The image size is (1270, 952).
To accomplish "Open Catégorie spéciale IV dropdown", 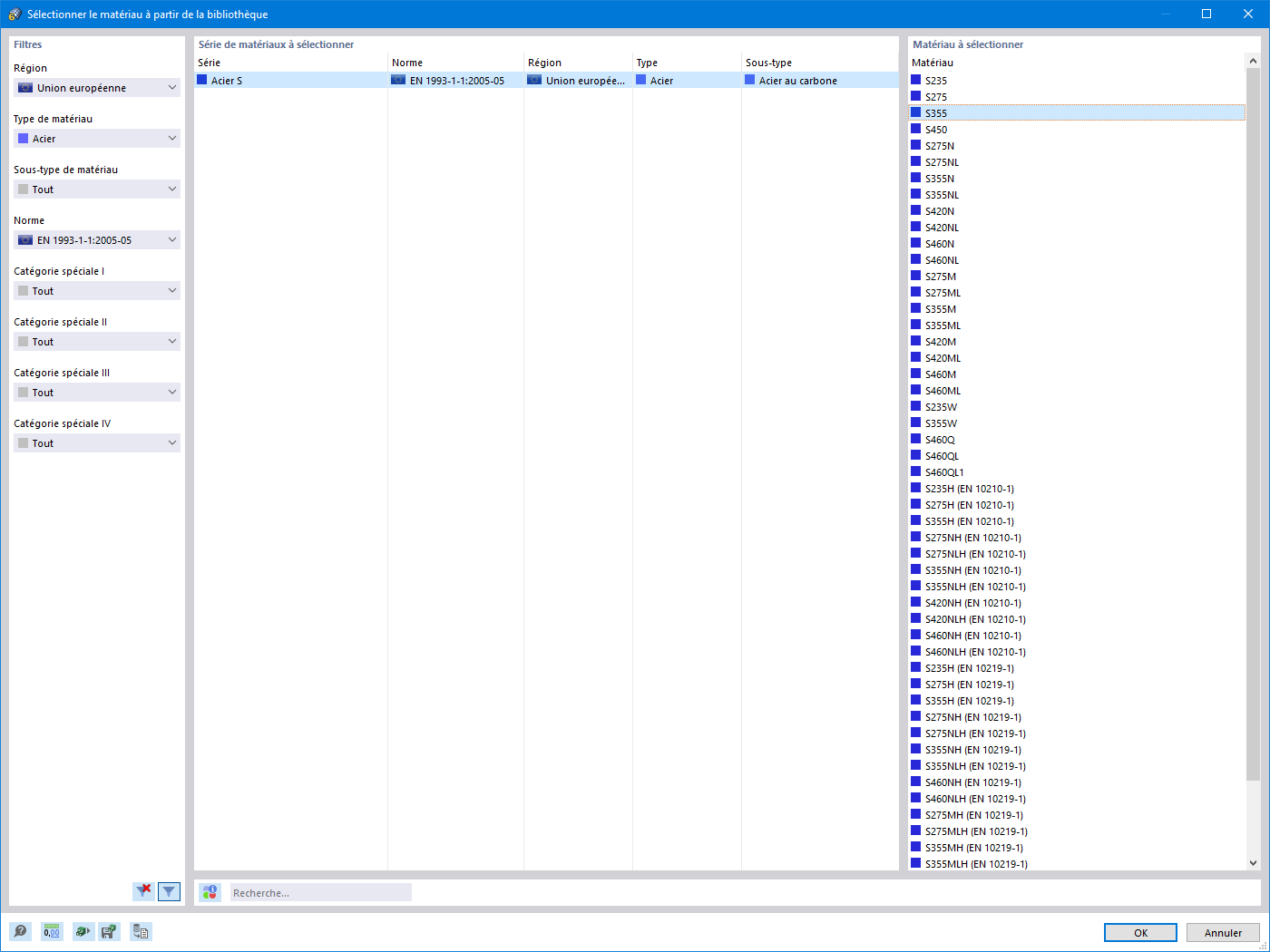I will click(97, 443).
